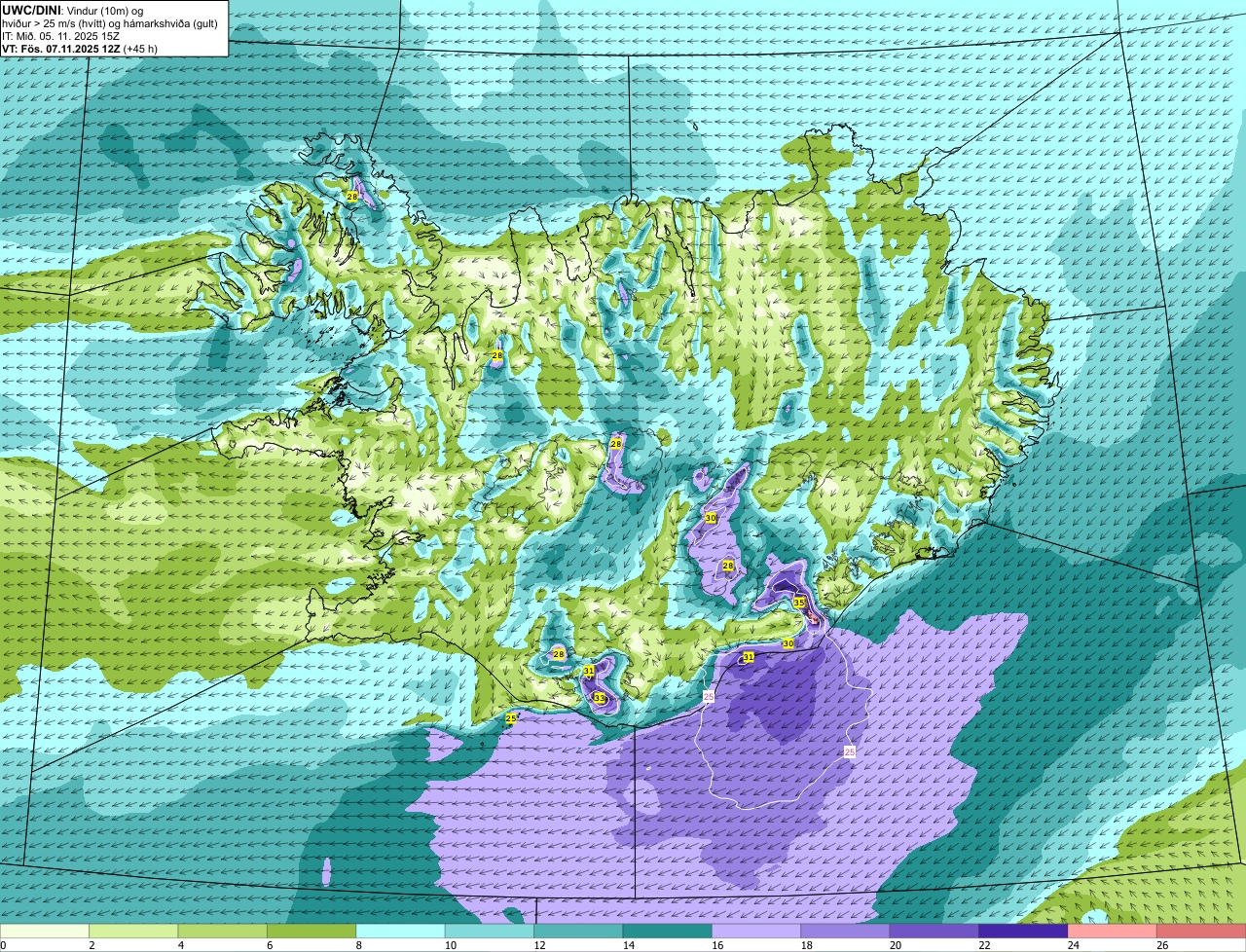Screen dimensions: 1246x952
Task: Select the 20–22 m/s violet legend swatch
Action: tap(934, 932)
